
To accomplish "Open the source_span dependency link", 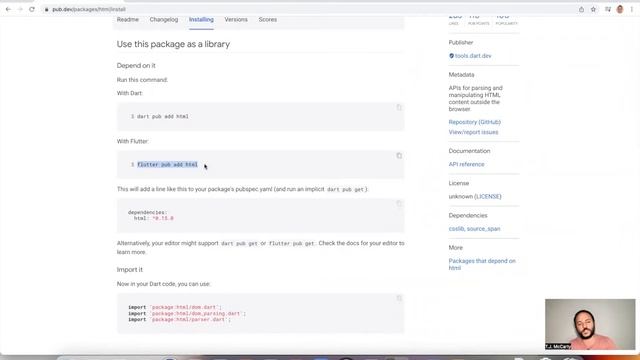I will point(484,229).
